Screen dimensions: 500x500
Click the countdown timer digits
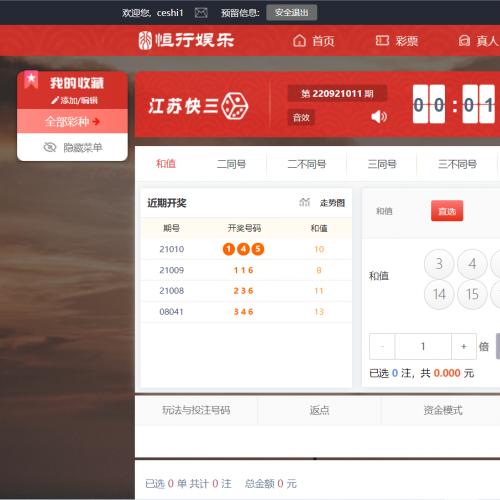click(x=454, y=104)
